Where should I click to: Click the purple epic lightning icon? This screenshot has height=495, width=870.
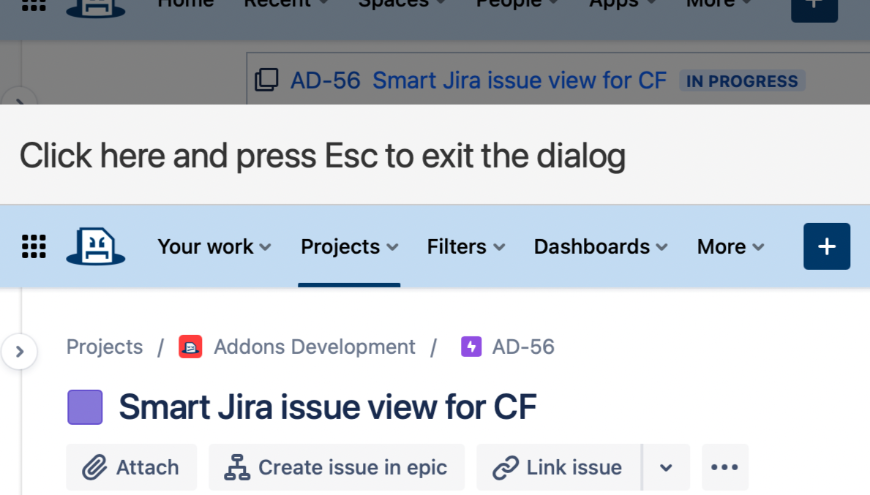[471, 347]
